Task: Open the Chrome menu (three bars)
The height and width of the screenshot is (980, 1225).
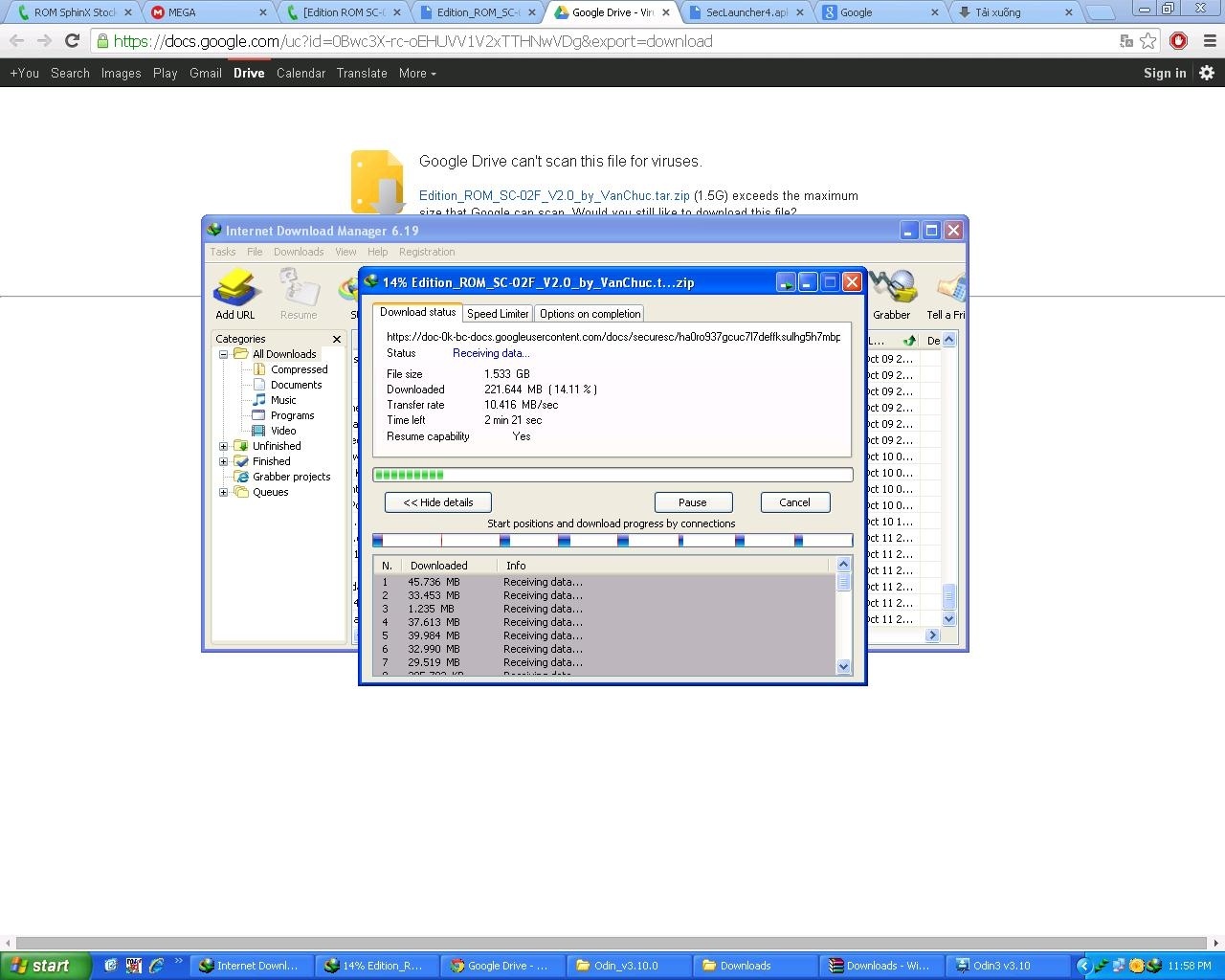Action: point(1210,41)
